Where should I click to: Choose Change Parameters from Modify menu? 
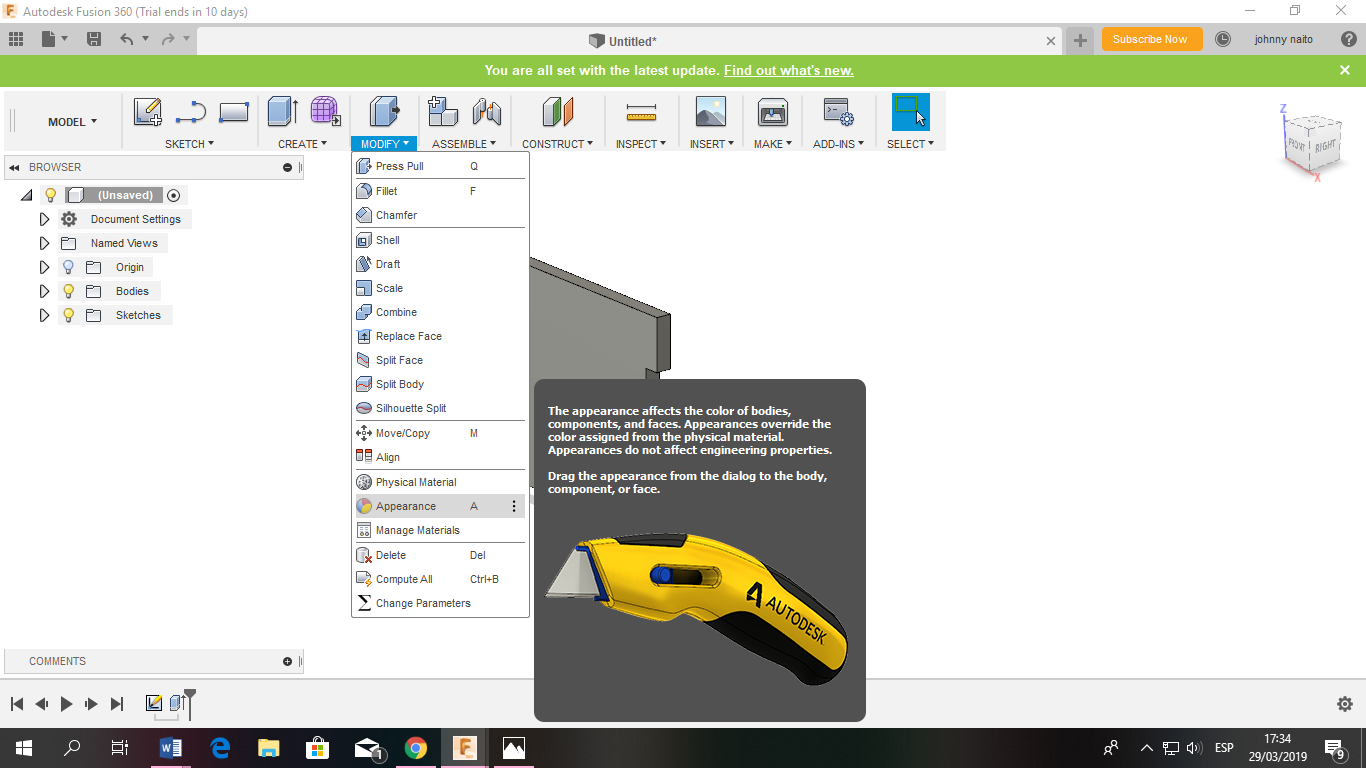pos(440,603)
